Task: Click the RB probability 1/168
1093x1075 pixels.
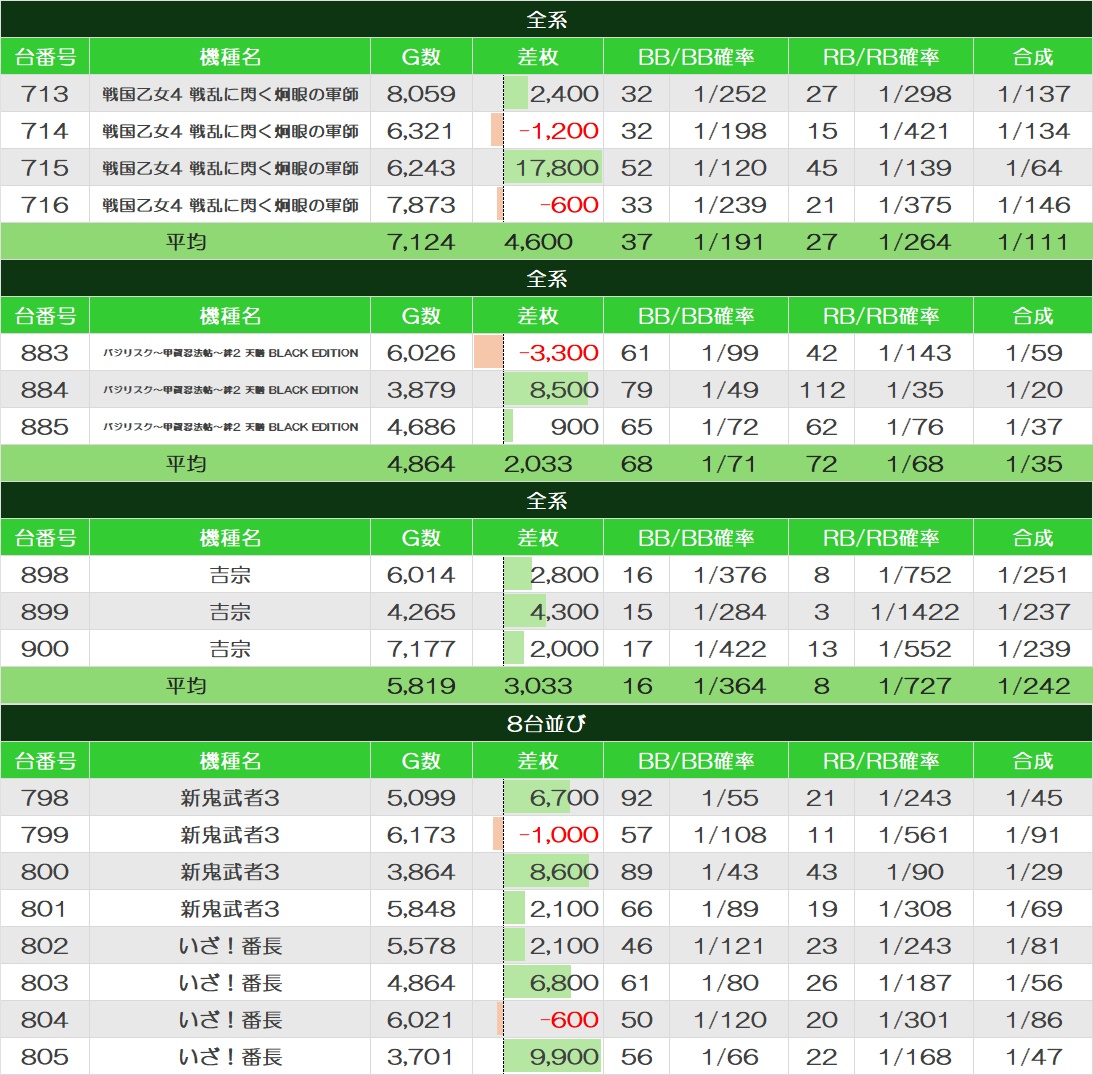Action: (x=915, y=1056)
